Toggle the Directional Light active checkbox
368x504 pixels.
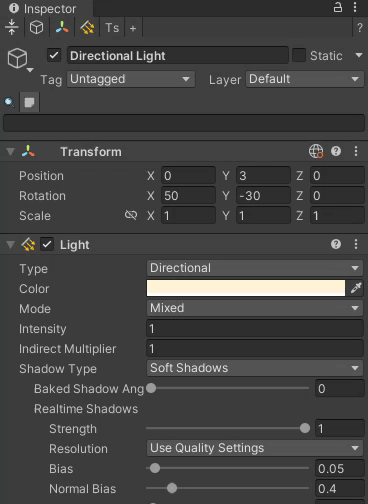54,55
